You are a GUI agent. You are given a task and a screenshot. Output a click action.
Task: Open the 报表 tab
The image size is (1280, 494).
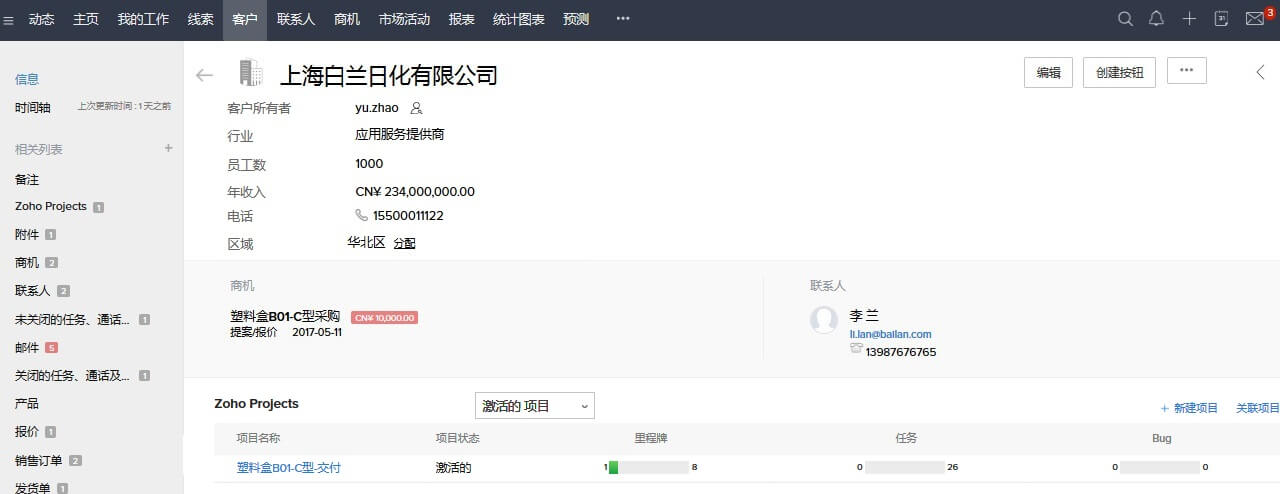tap(462, 19)
